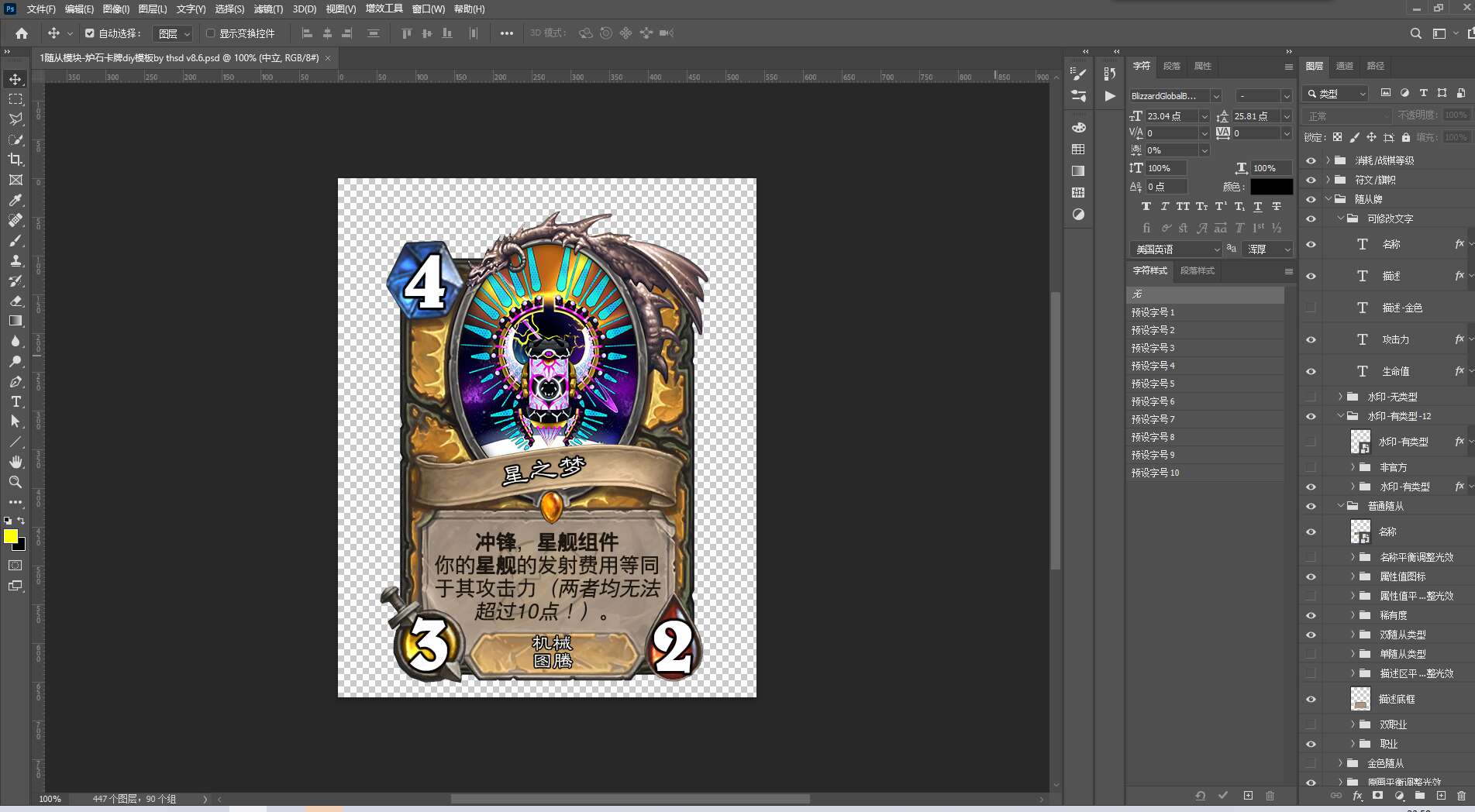
Task: Hide the 生命值 text layer
Action: click(1311, 371)
